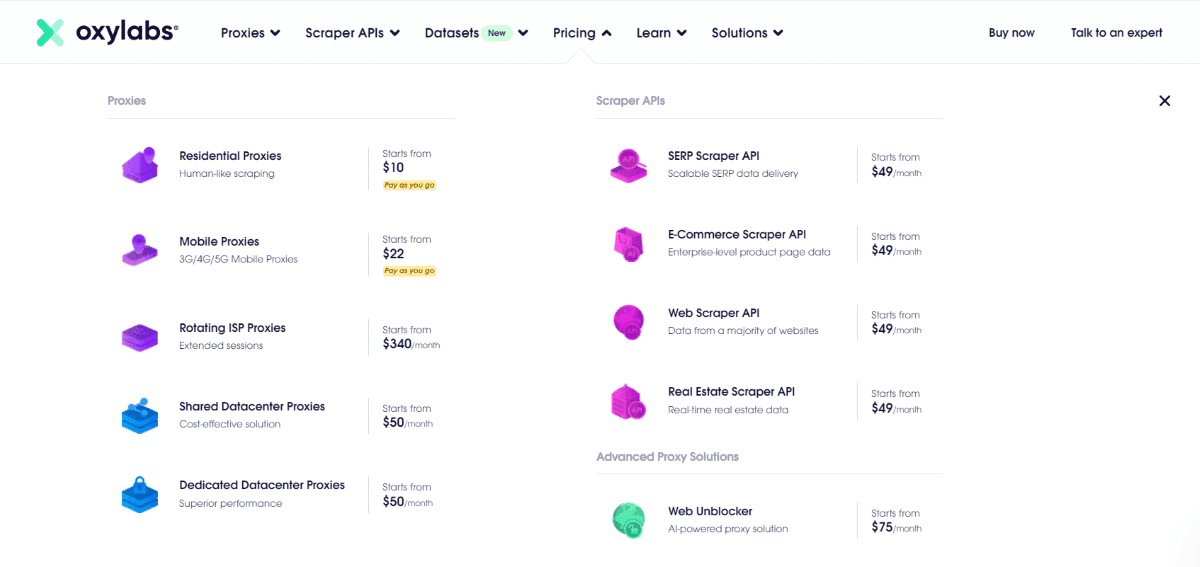1200x567 pixels.
Task: Click the Human-like scraping description
Action: click(x=227, y=174)
